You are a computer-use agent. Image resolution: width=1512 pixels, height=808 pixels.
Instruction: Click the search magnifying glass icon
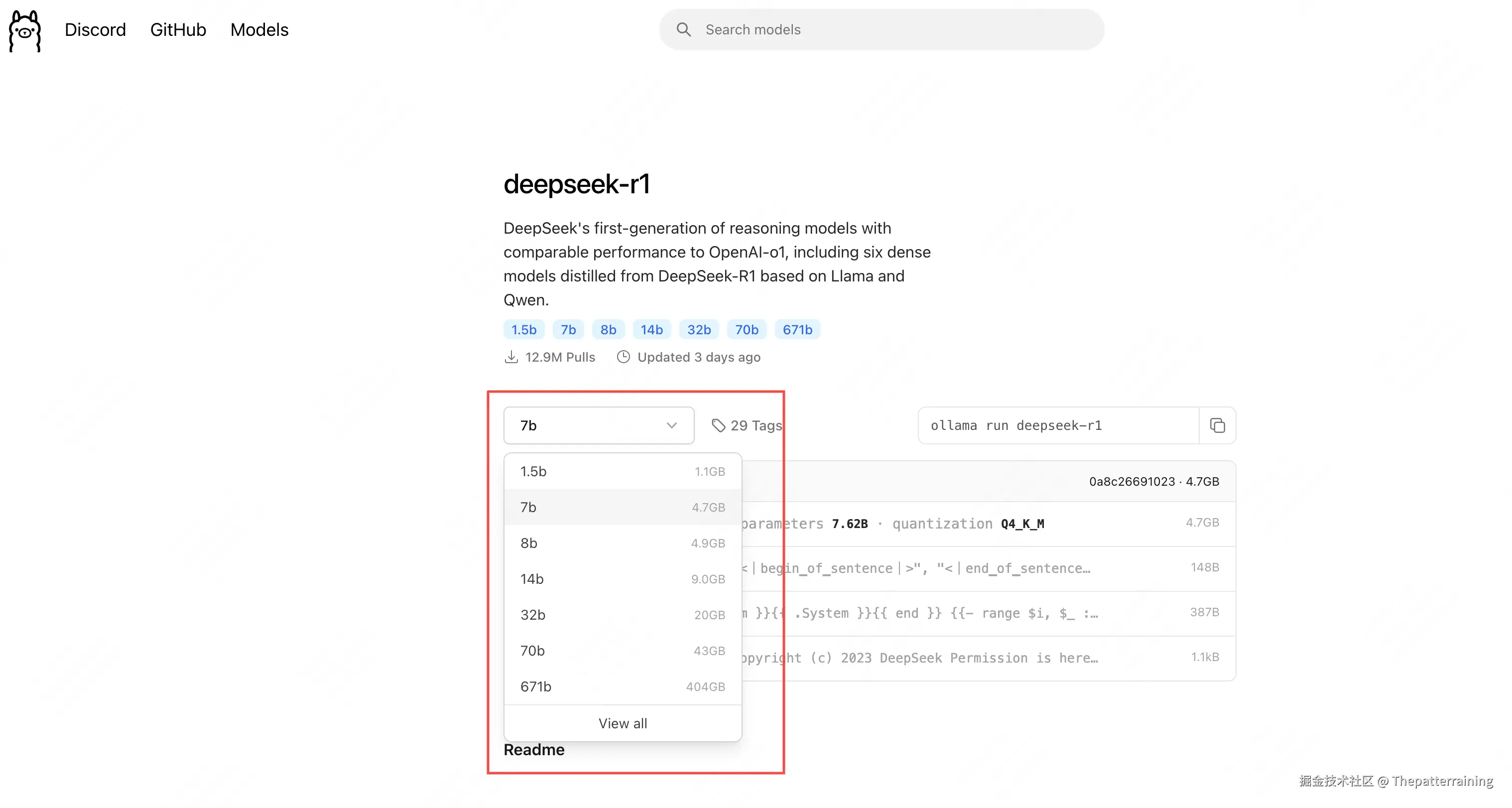pyautogui.click(x=683, y=29)
